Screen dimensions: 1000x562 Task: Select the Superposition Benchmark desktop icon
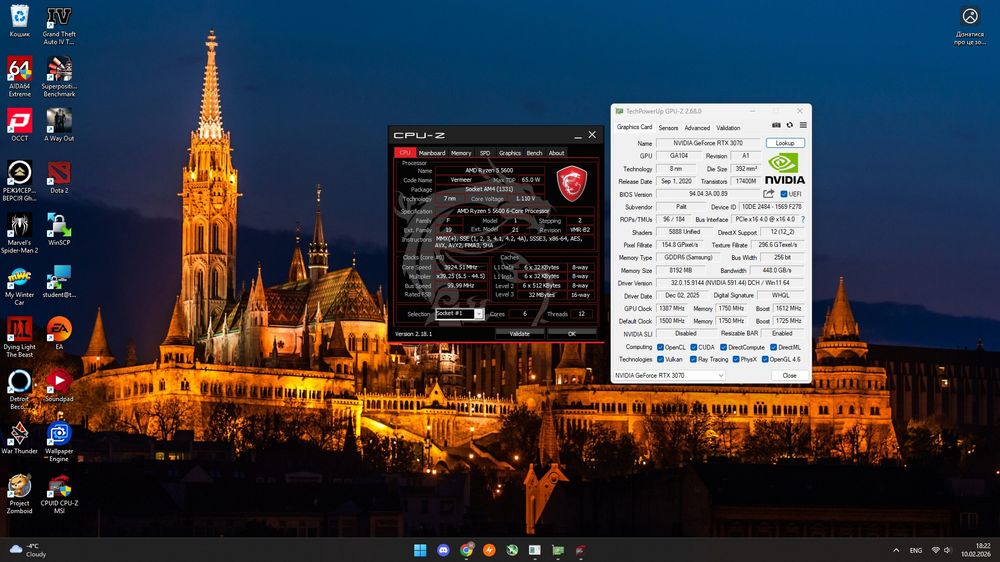click(x=59, y=77)
